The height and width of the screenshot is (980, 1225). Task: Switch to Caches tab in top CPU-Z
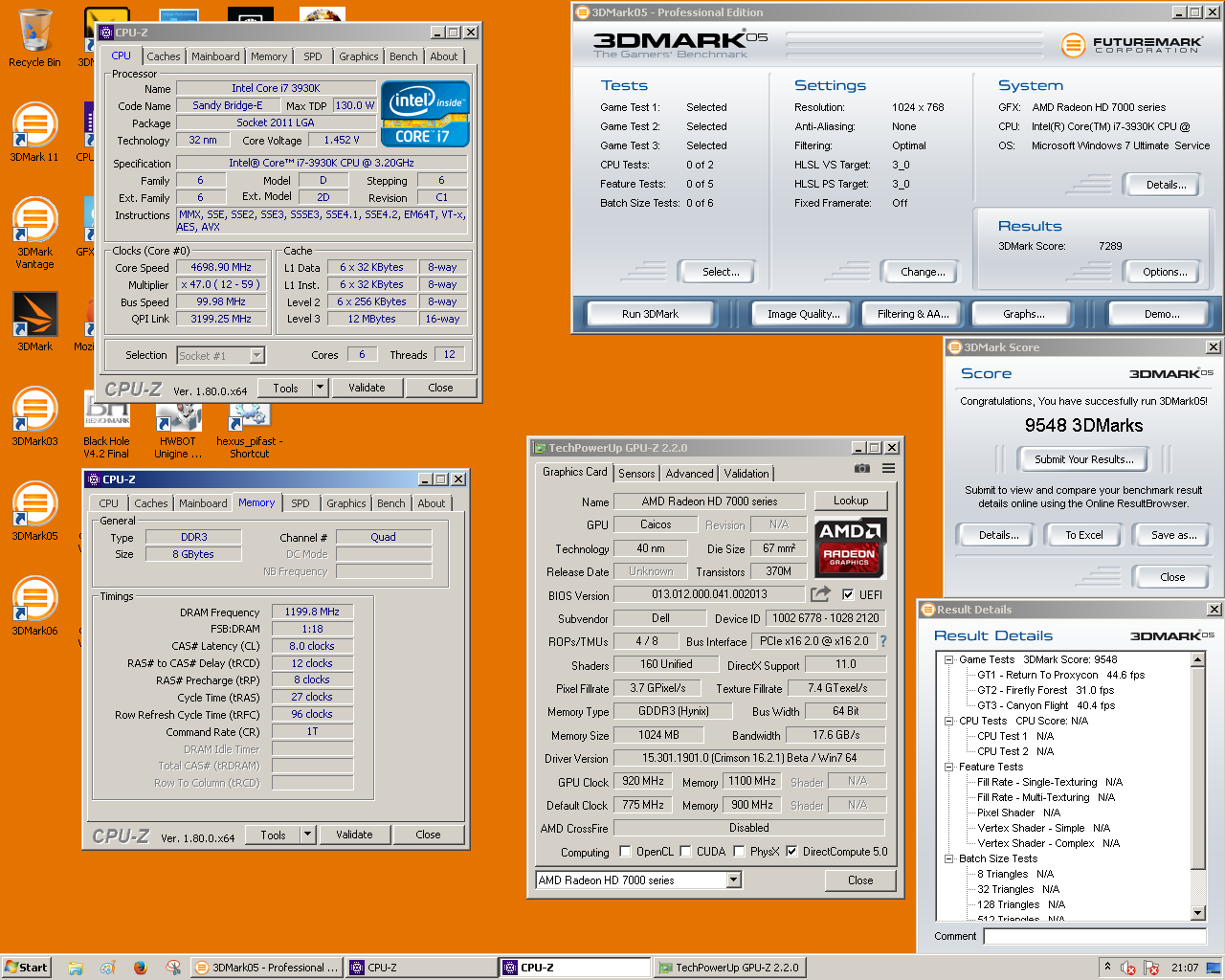pyautogui.click(x=164, y=56)
